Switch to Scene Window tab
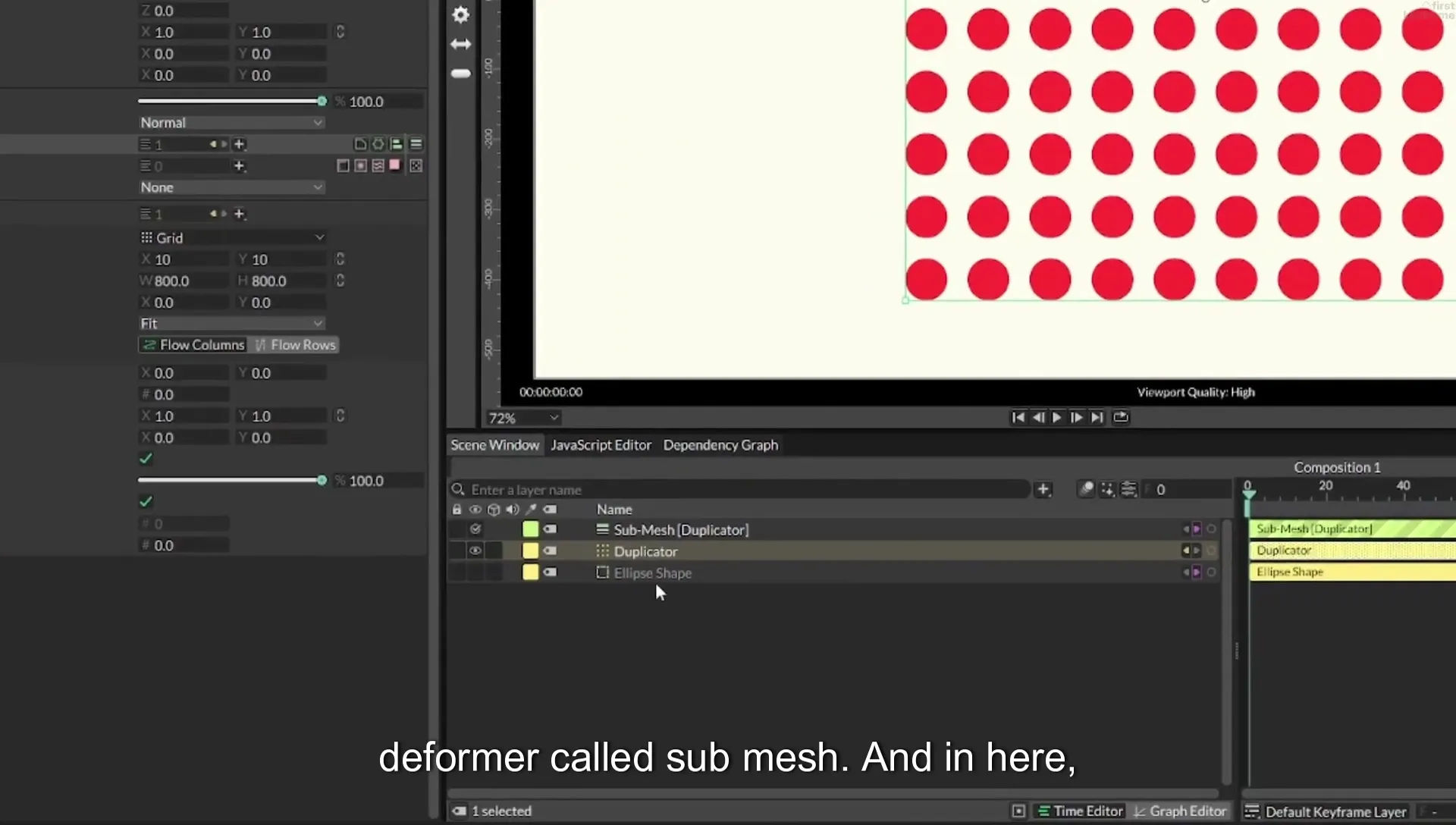Image resolution: width=1456 pixels, height=825 pixels. click(494, 445)
